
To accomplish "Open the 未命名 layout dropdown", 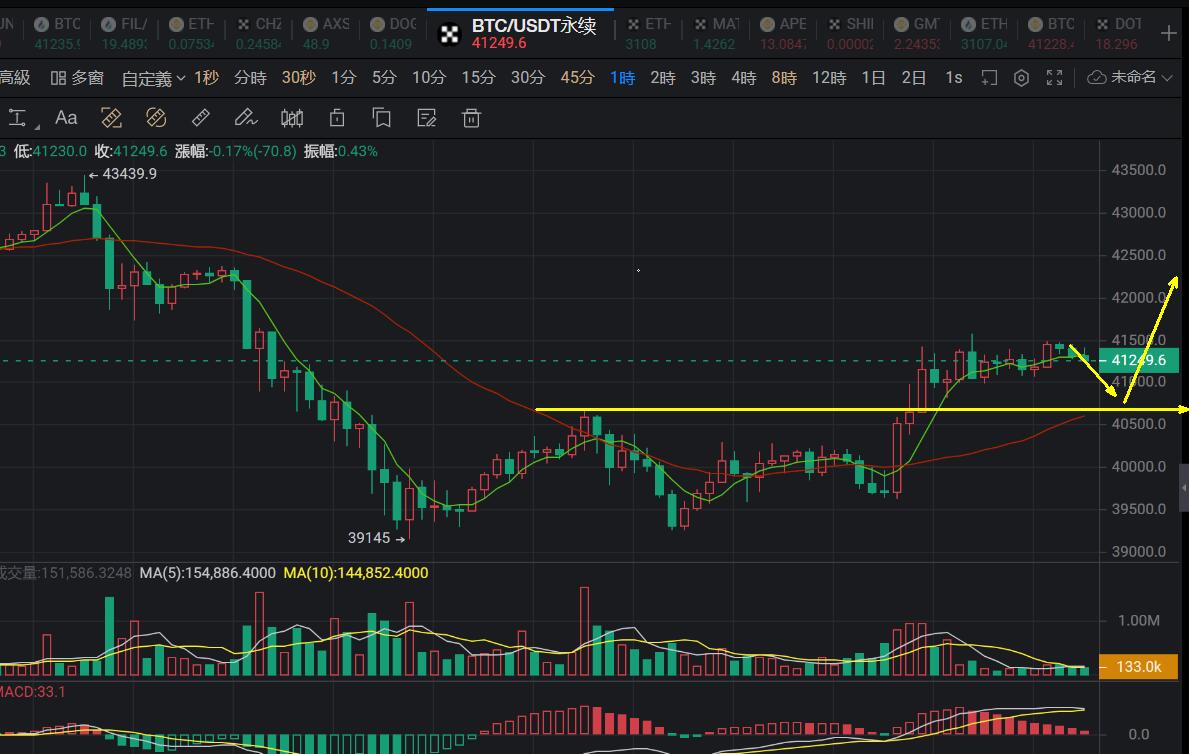I will (x=1130, y=78).
